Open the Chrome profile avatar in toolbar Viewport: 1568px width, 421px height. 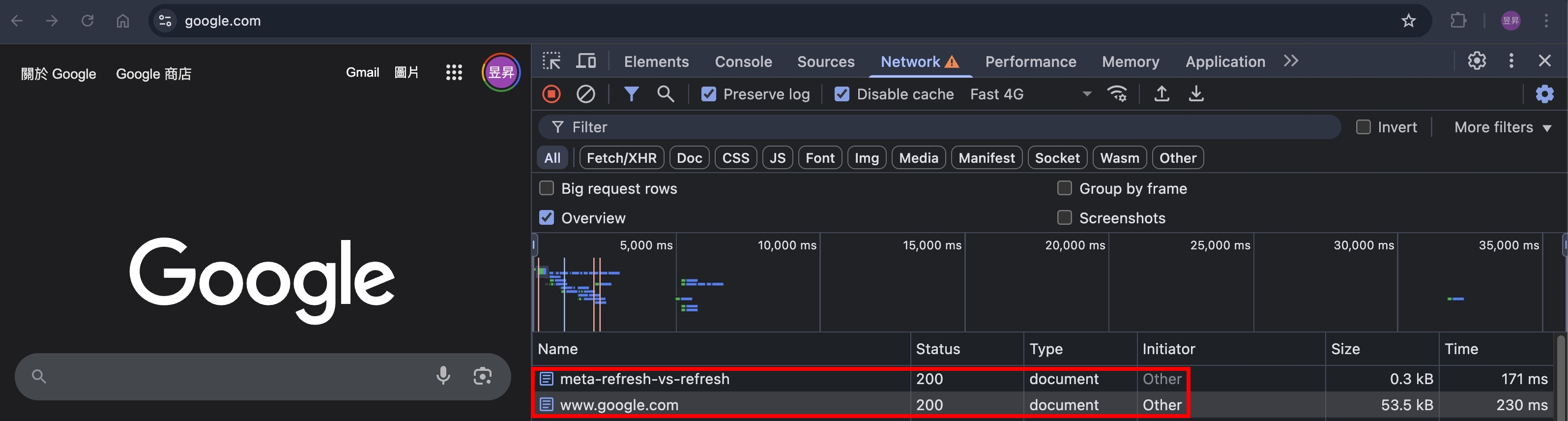pos(1511,21)
